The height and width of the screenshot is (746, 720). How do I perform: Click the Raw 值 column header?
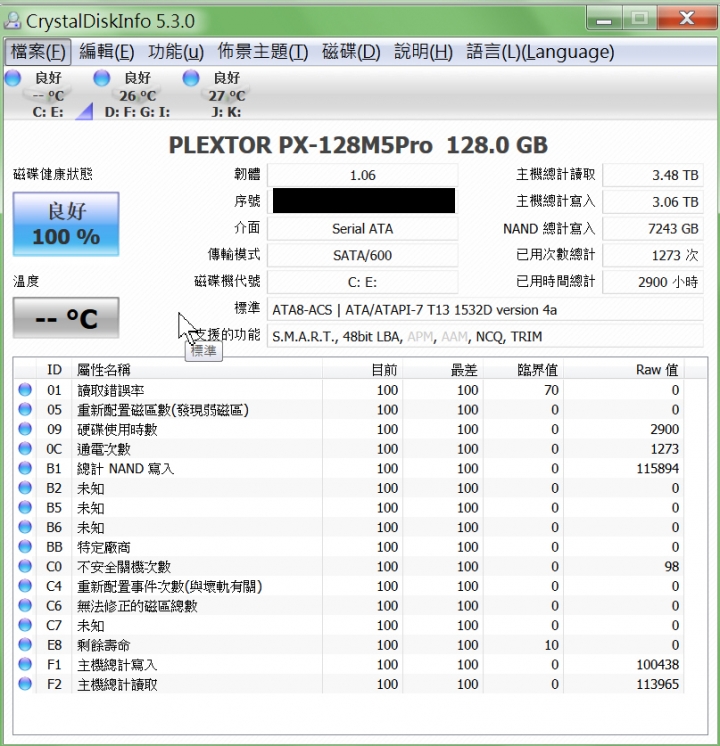tap(624, 370)
